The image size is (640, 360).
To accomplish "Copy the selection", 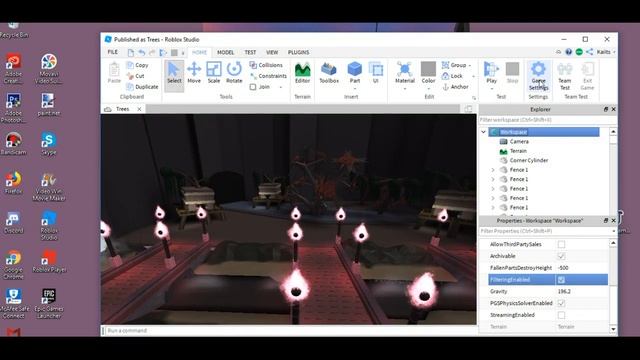I will (x=137, y=65).
